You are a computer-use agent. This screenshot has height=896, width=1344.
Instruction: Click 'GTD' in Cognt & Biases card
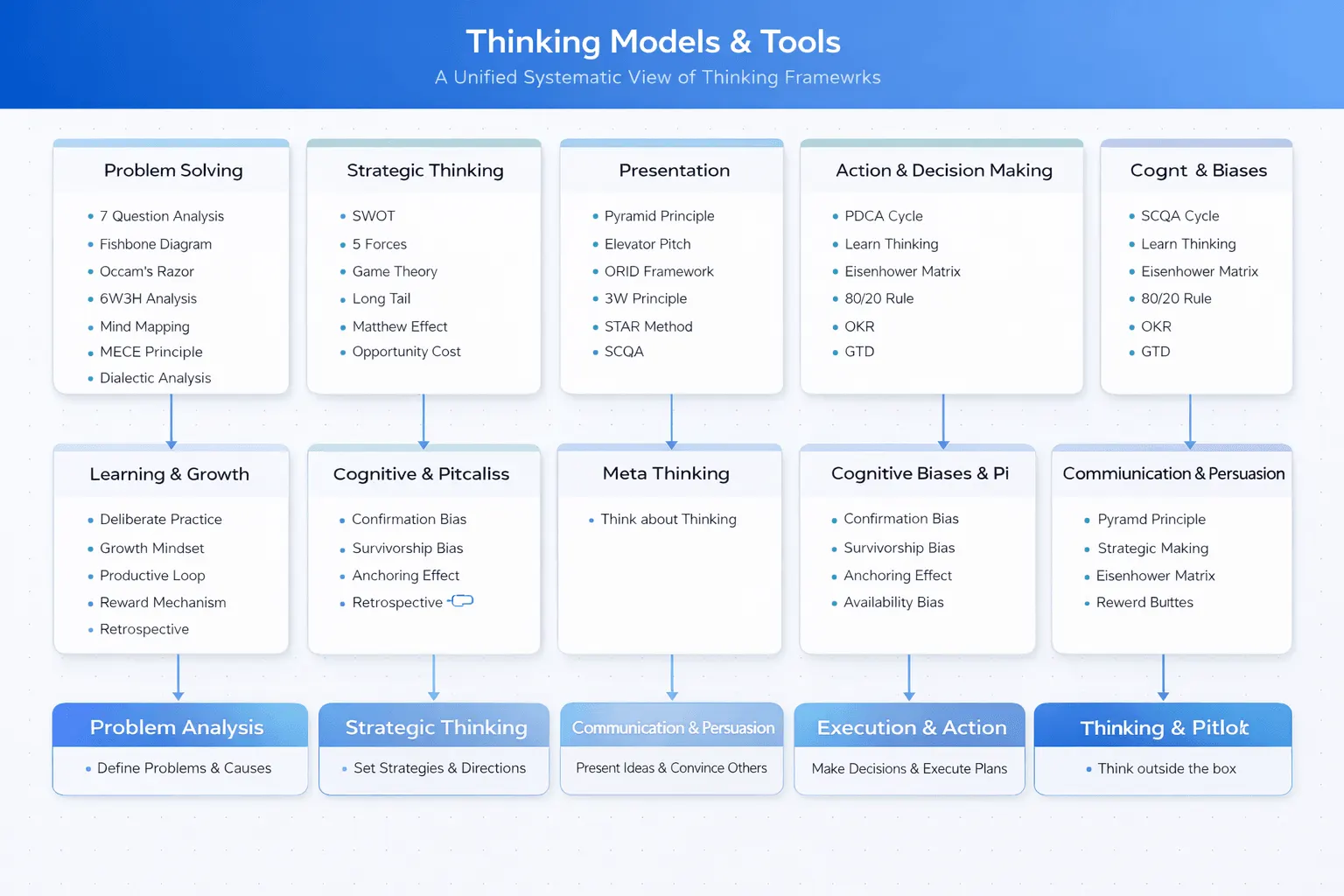pyautogui.click(x=1155, y=352)
